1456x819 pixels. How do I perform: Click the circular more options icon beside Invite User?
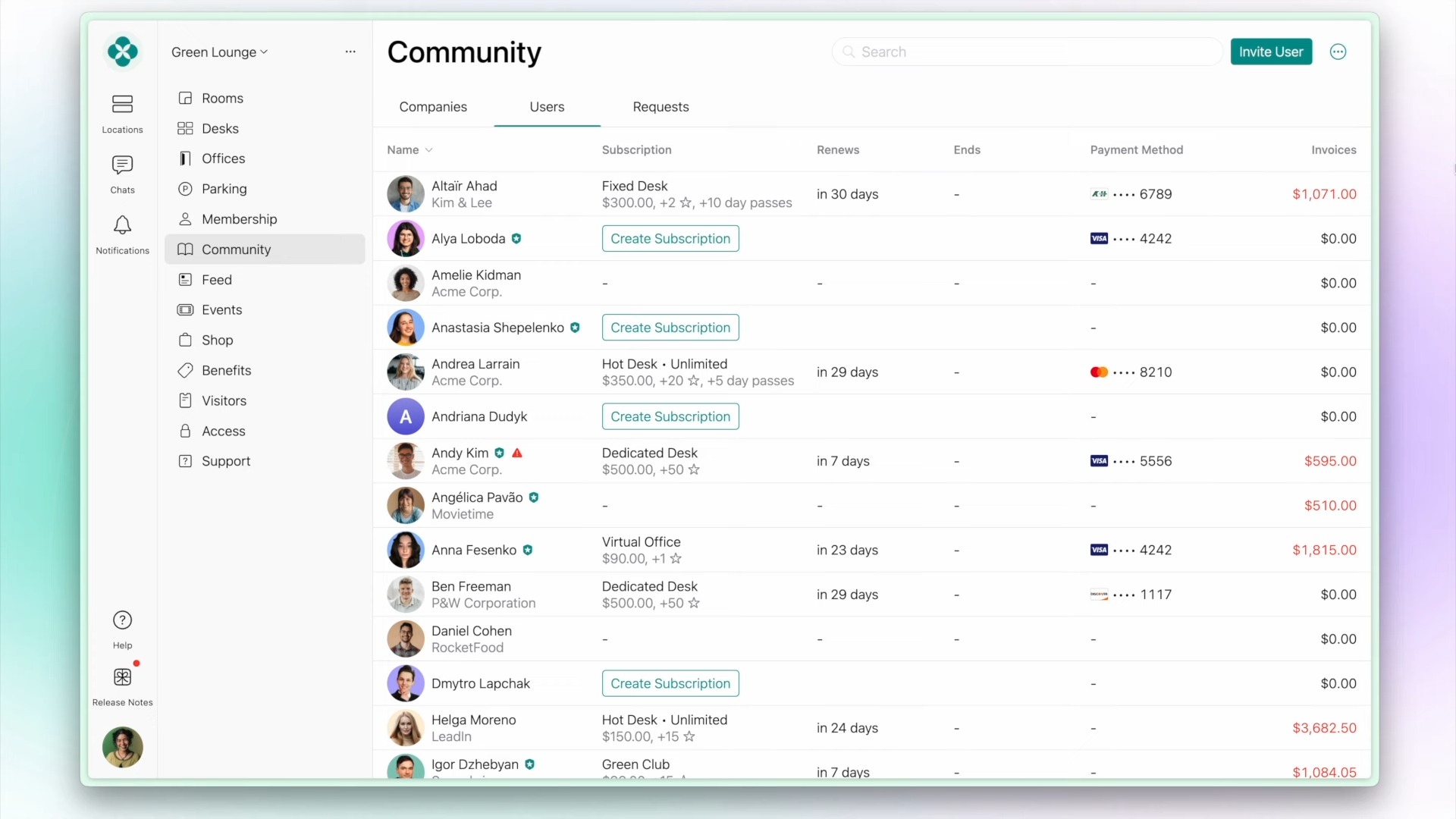coord(1338,52)
